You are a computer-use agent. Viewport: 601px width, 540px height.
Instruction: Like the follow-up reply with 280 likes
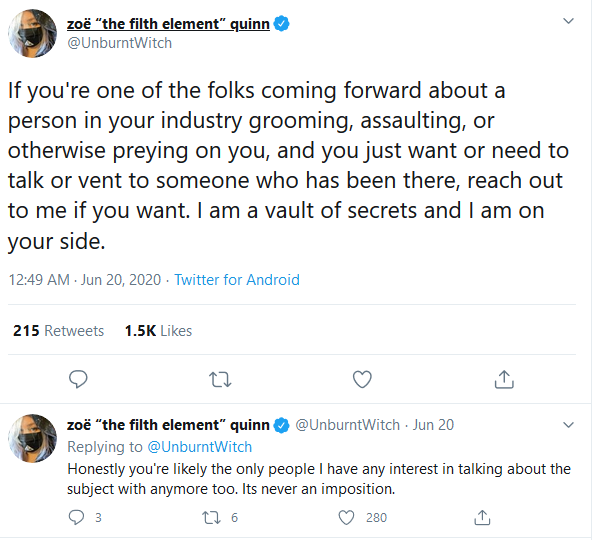[x=347, y=517]
